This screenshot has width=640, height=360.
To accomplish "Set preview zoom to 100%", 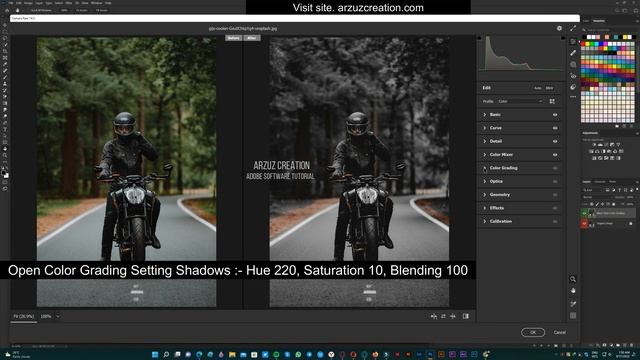I will [x=46, y=316].
